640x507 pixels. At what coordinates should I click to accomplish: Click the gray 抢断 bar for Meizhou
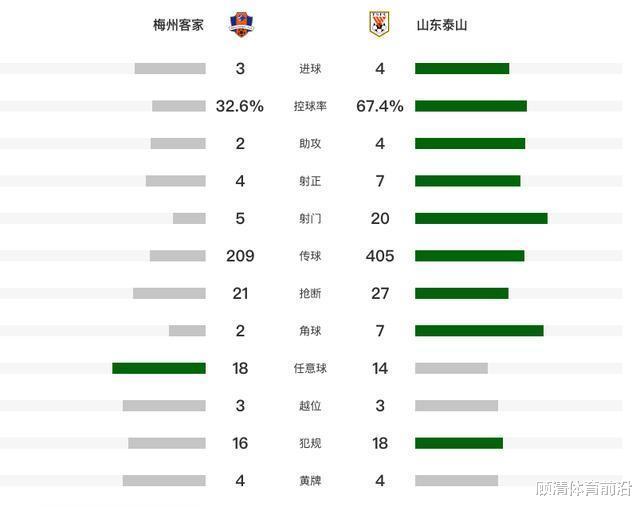click(x=169, y=293)
